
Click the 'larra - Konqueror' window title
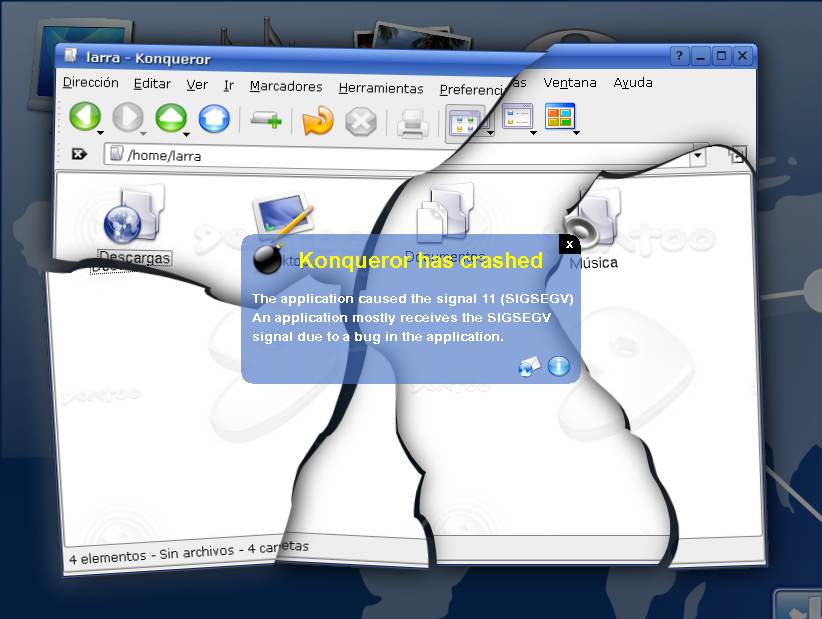(148, 58)
